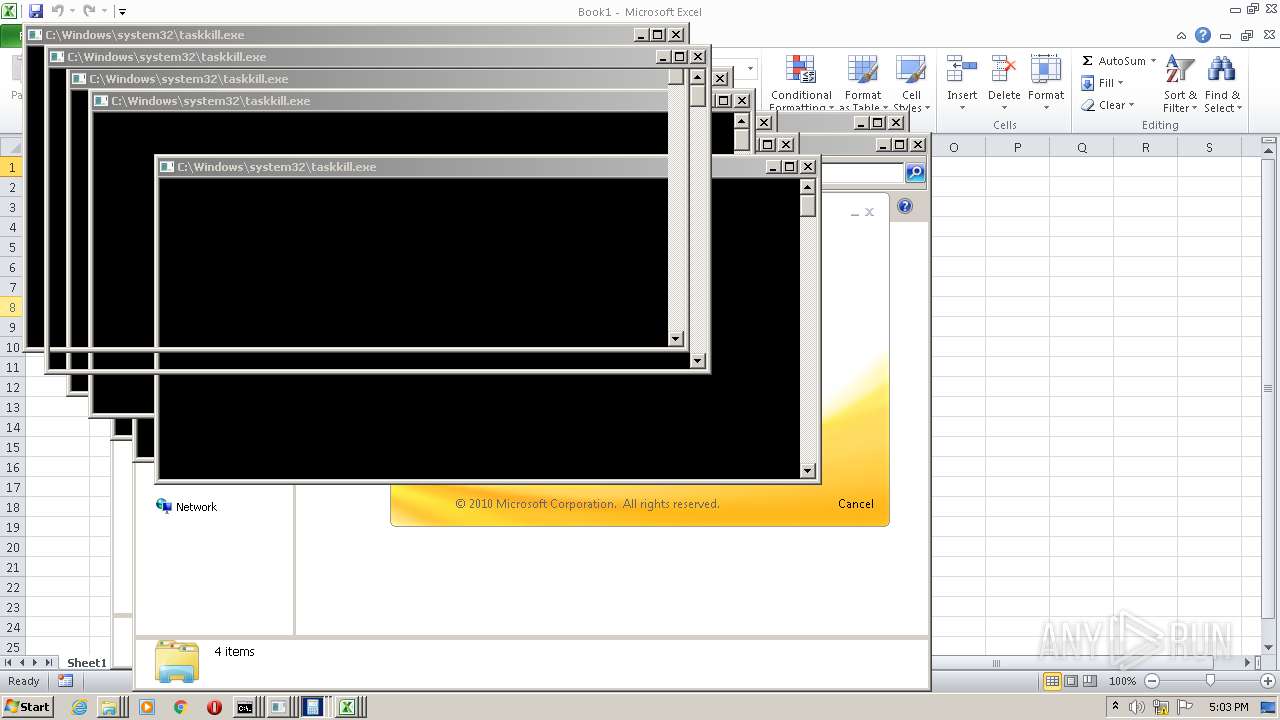Expand the Format cells dropdown arrow
Viewport: 1280px width, 720px height.
coord(1045,108)
